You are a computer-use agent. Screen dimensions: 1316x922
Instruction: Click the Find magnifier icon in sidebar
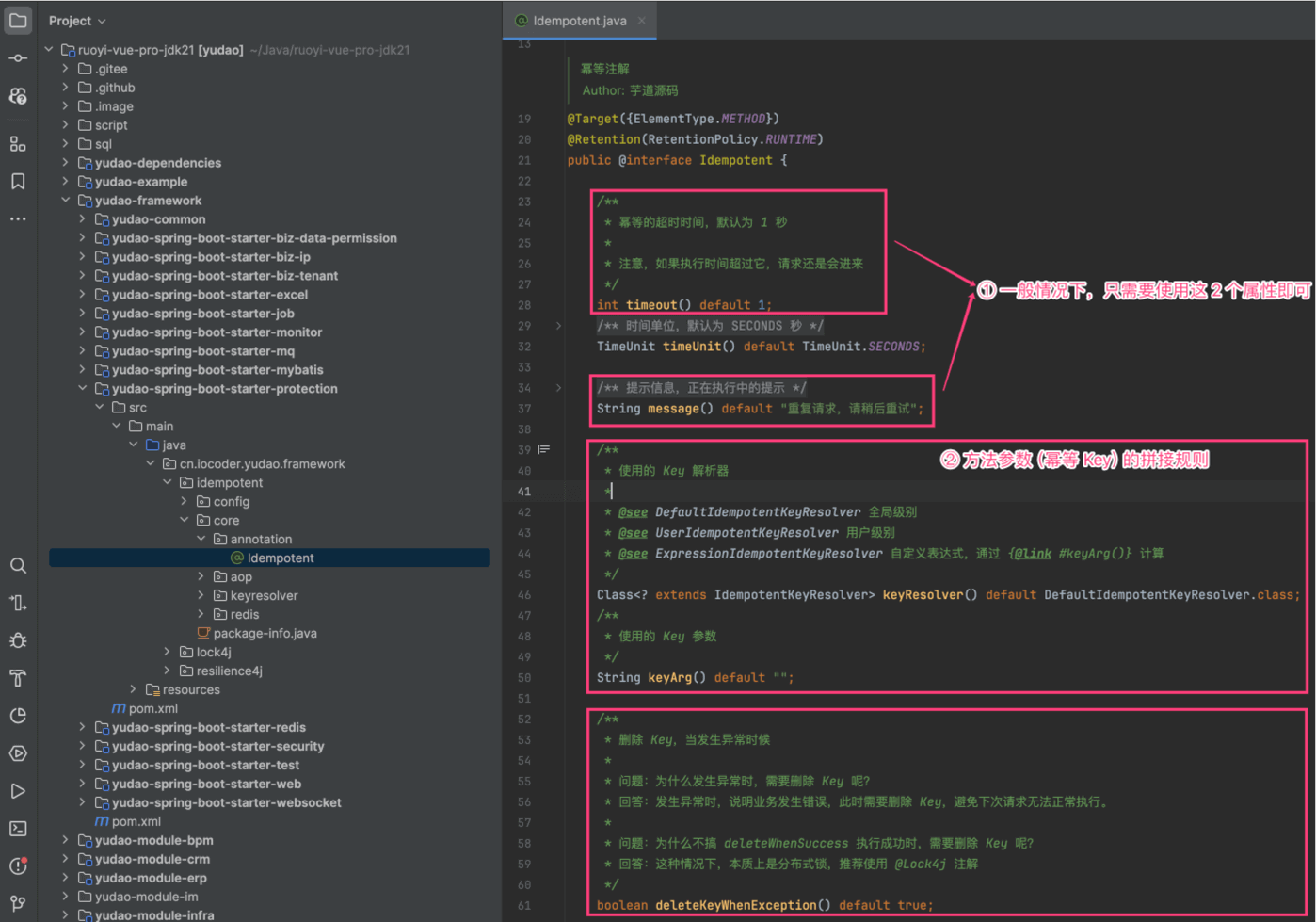tap(18, 565)
